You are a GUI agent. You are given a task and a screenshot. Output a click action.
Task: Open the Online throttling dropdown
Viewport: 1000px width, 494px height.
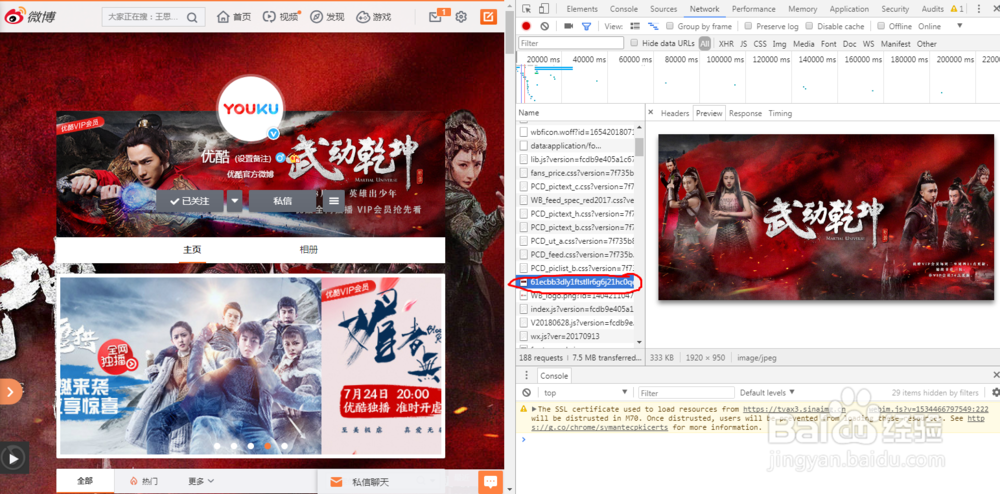point(940,26)
